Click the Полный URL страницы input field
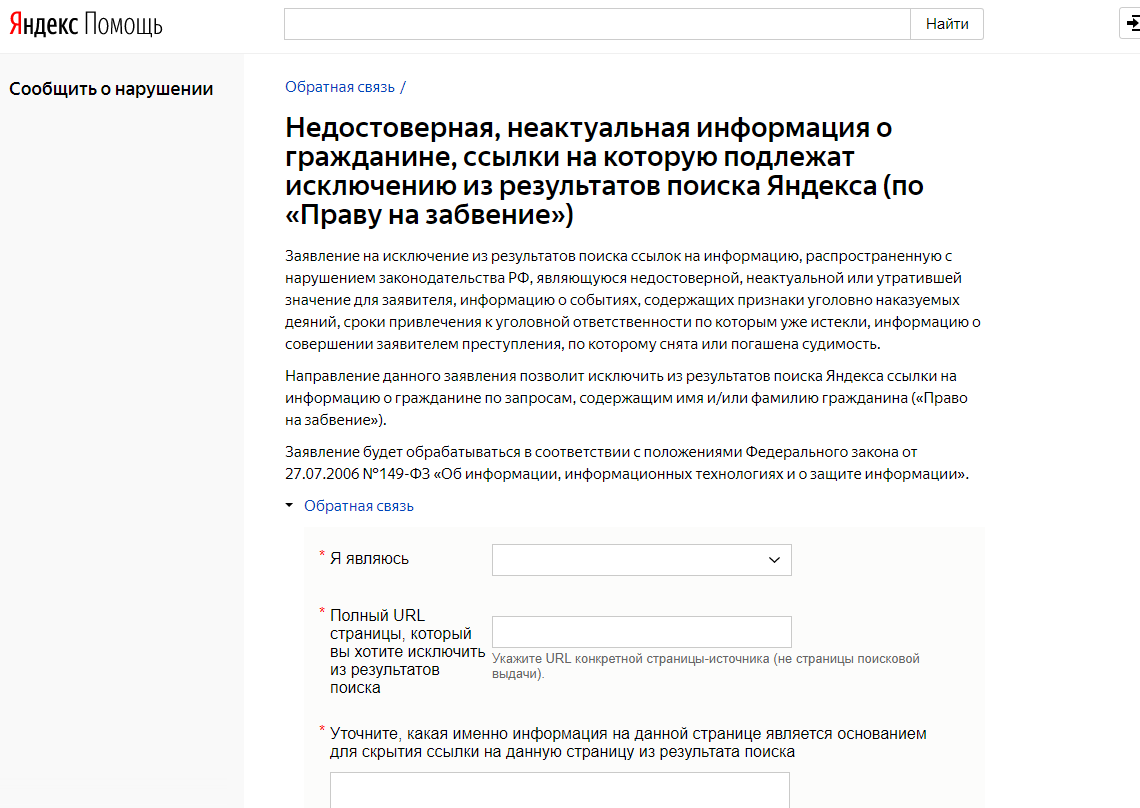Viewport: 1140px width, 808px height. tap(641, 632)
